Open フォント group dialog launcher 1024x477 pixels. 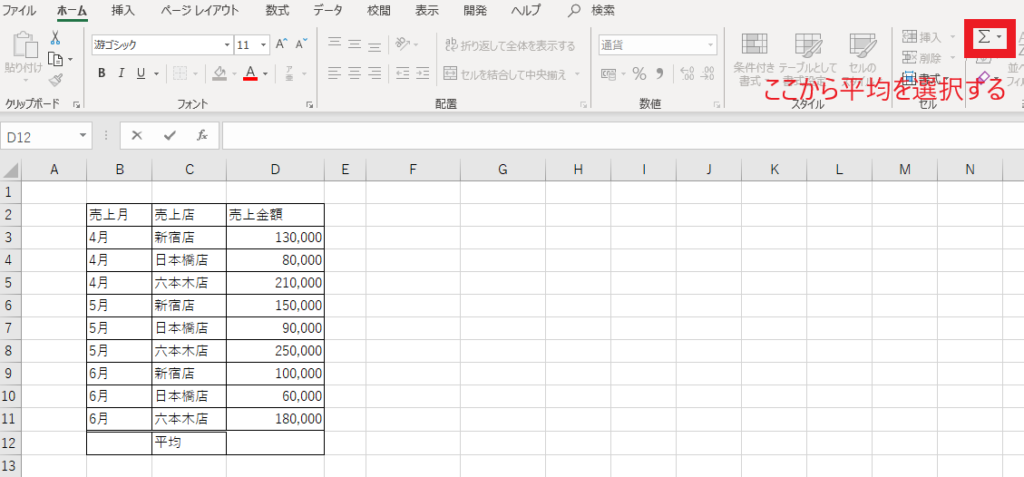[x=310, y=104]
